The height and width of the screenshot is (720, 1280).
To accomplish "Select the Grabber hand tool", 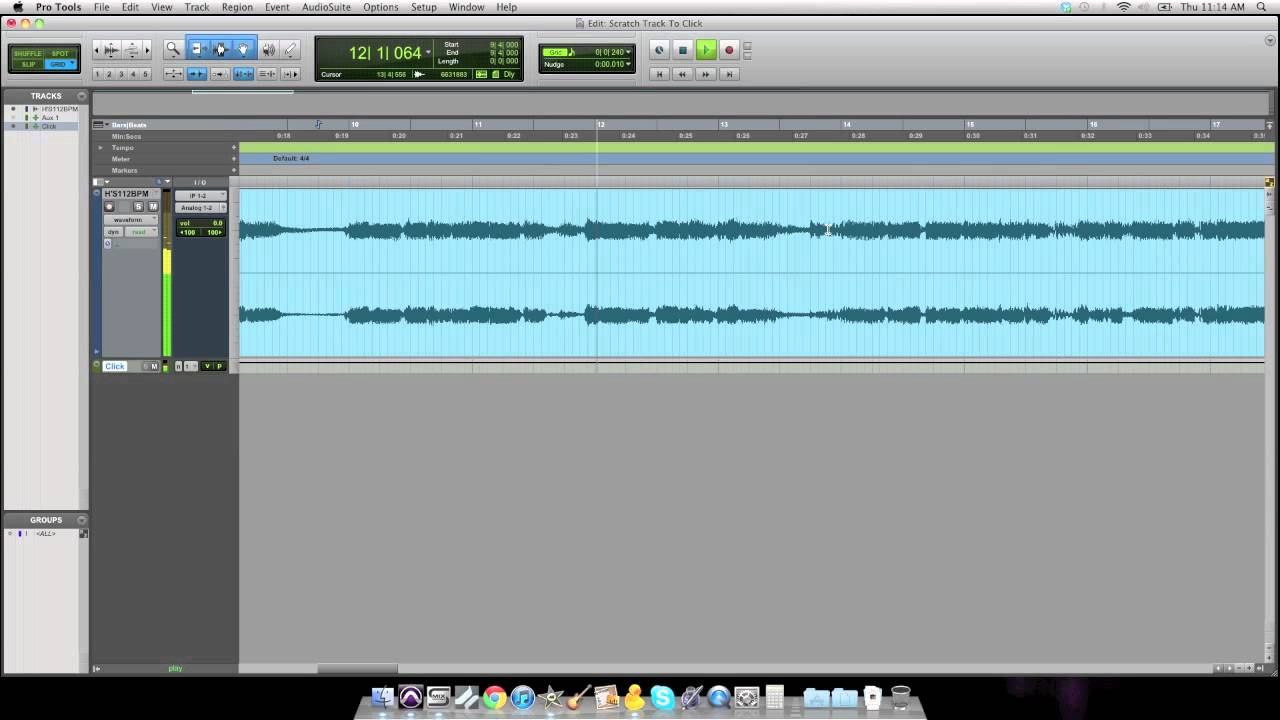I will pos(243,49).
